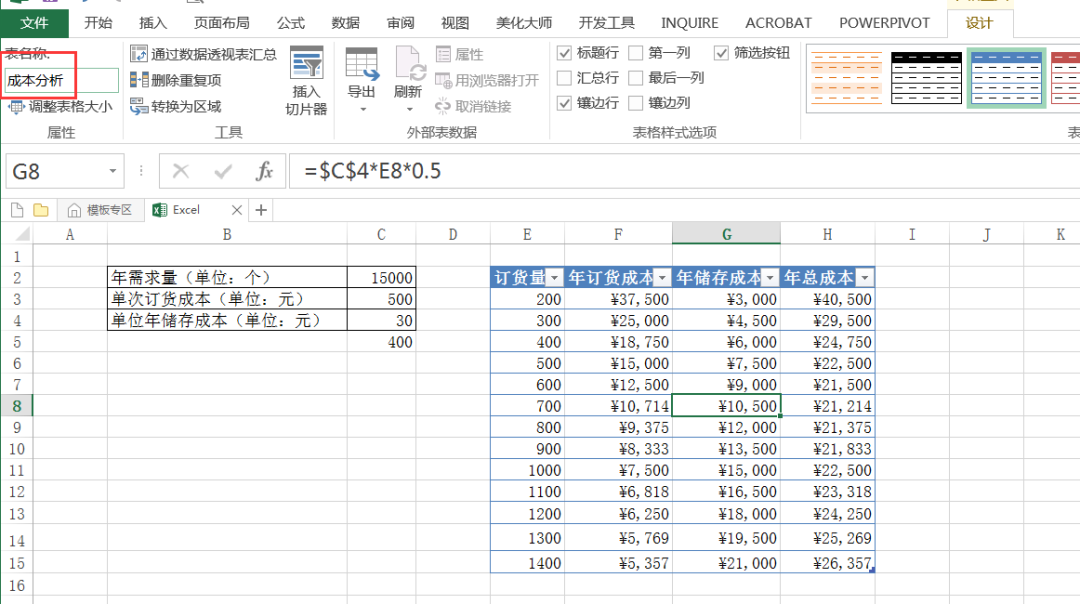The width and height of the screenshot is (1080, 604).
Task: Click Insert Slicer (插入切片器) icon
Action: [x=307, y=63]
